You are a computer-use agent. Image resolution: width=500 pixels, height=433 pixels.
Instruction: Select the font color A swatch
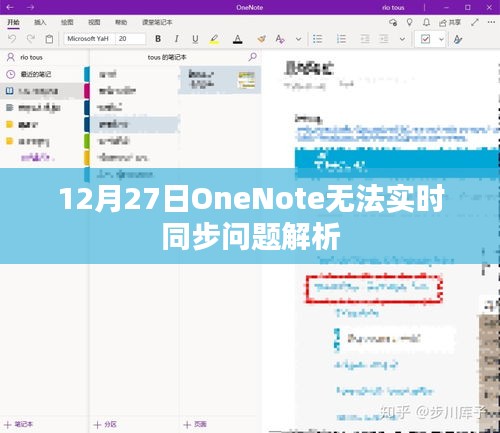tap(237, 39)
